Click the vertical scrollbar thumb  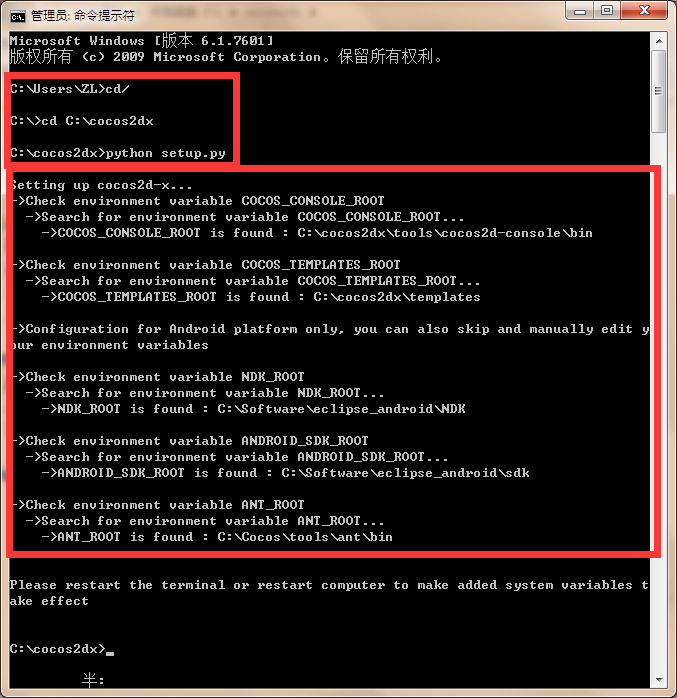[659, 91]
